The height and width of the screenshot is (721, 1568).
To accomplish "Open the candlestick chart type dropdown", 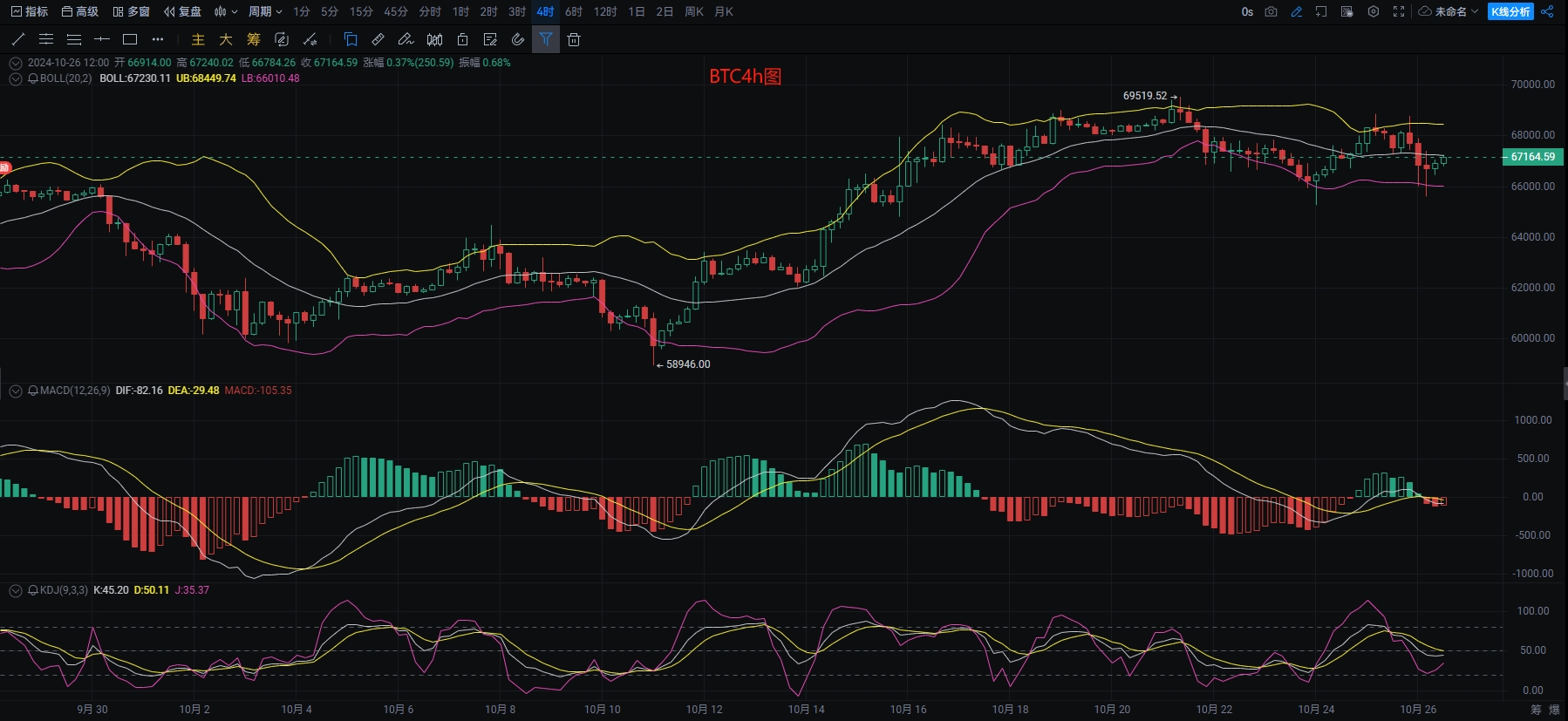I will tap(225, 11).
